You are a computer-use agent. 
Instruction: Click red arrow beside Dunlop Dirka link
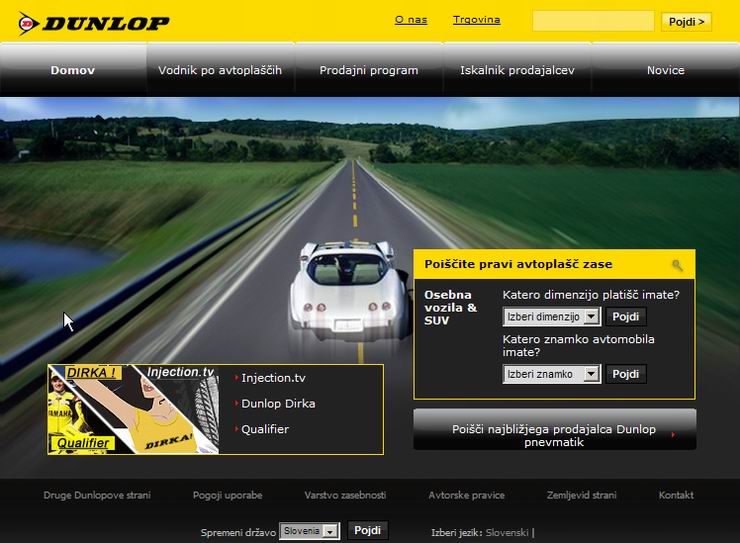236,403
